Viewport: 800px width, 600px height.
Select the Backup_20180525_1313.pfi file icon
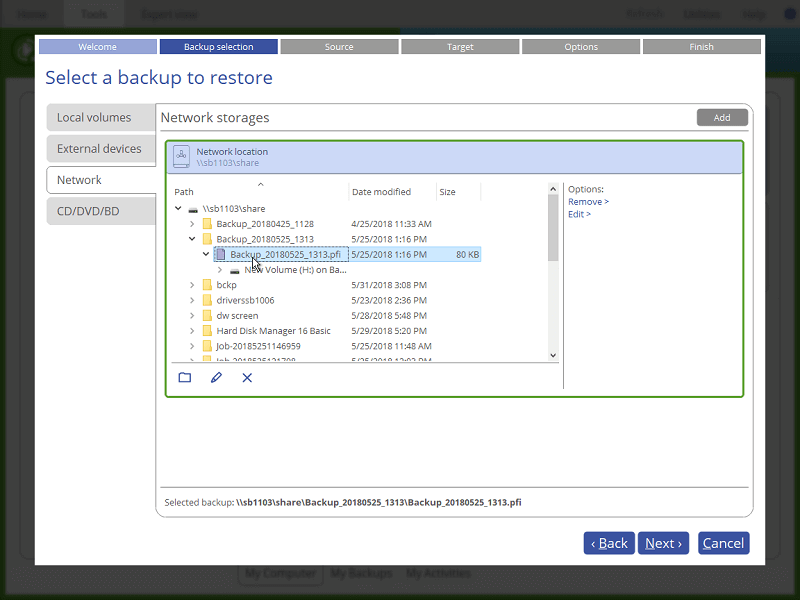(220, 254)
